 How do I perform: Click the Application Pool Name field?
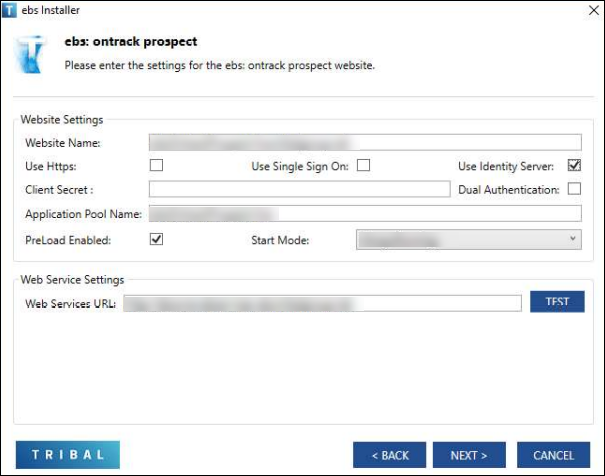[365, 213]
